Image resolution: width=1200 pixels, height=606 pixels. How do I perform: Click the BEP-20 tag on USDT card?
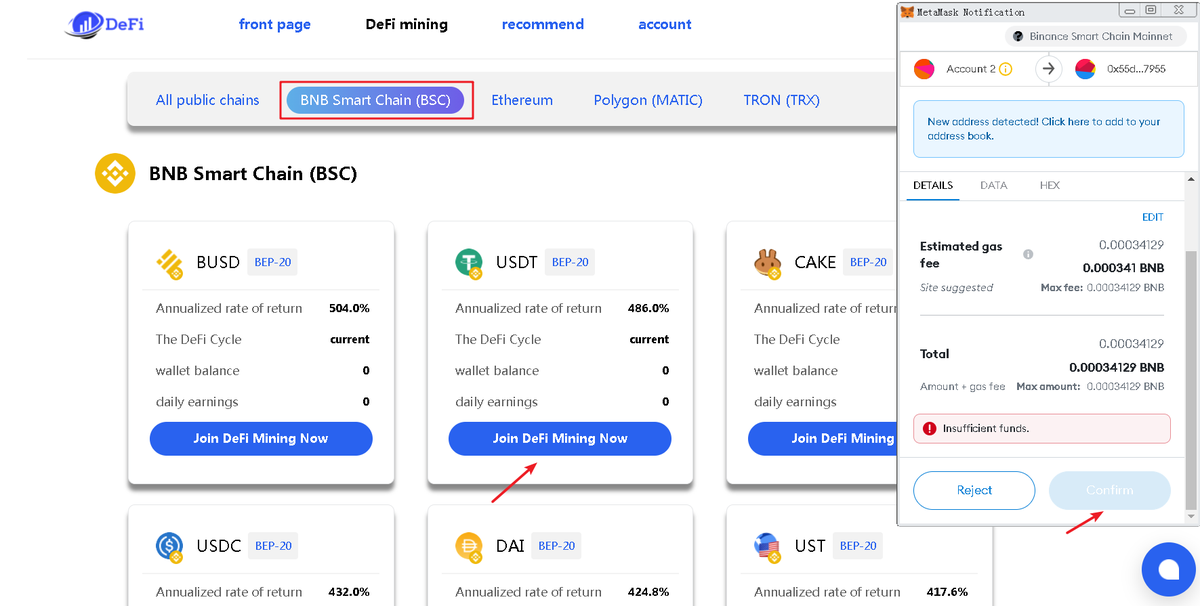click(x=570, y=263)
